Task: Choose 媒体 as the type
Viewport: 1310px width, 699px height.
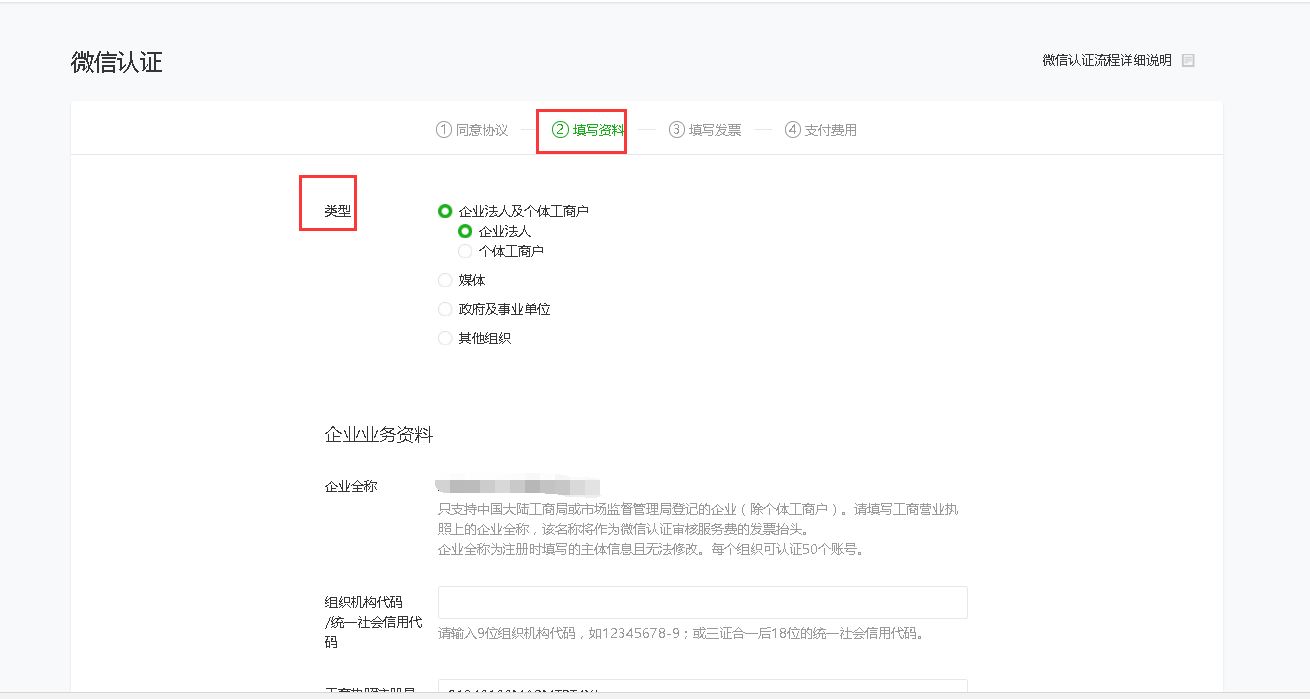Action: pyautogui.click(x=445, y=281)
